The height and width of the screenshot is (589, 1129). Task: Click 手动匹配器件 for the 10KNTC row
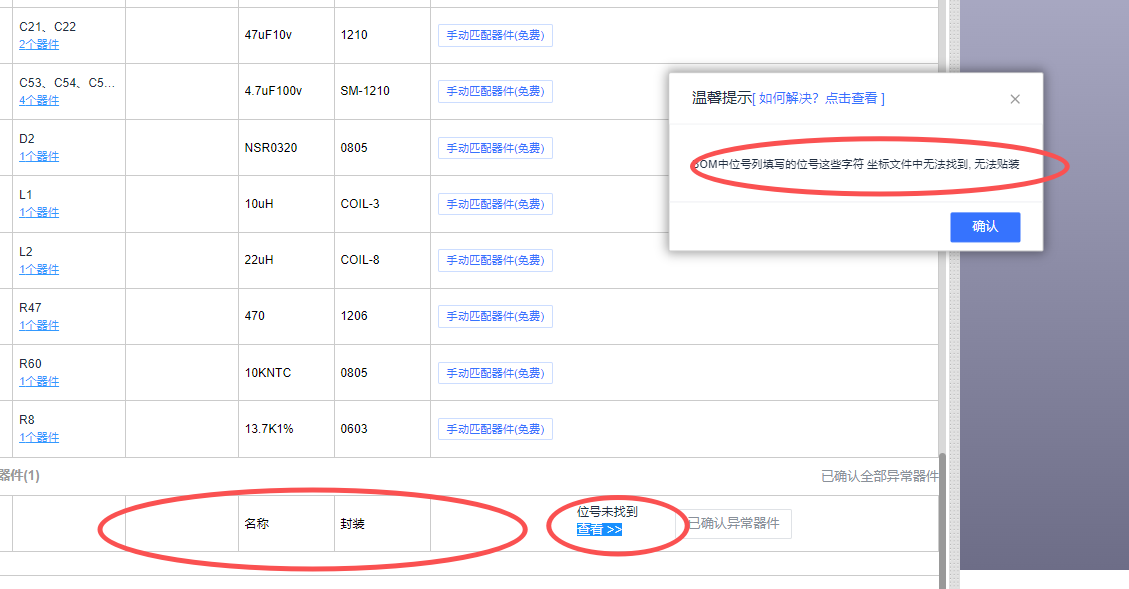(495, 373)
